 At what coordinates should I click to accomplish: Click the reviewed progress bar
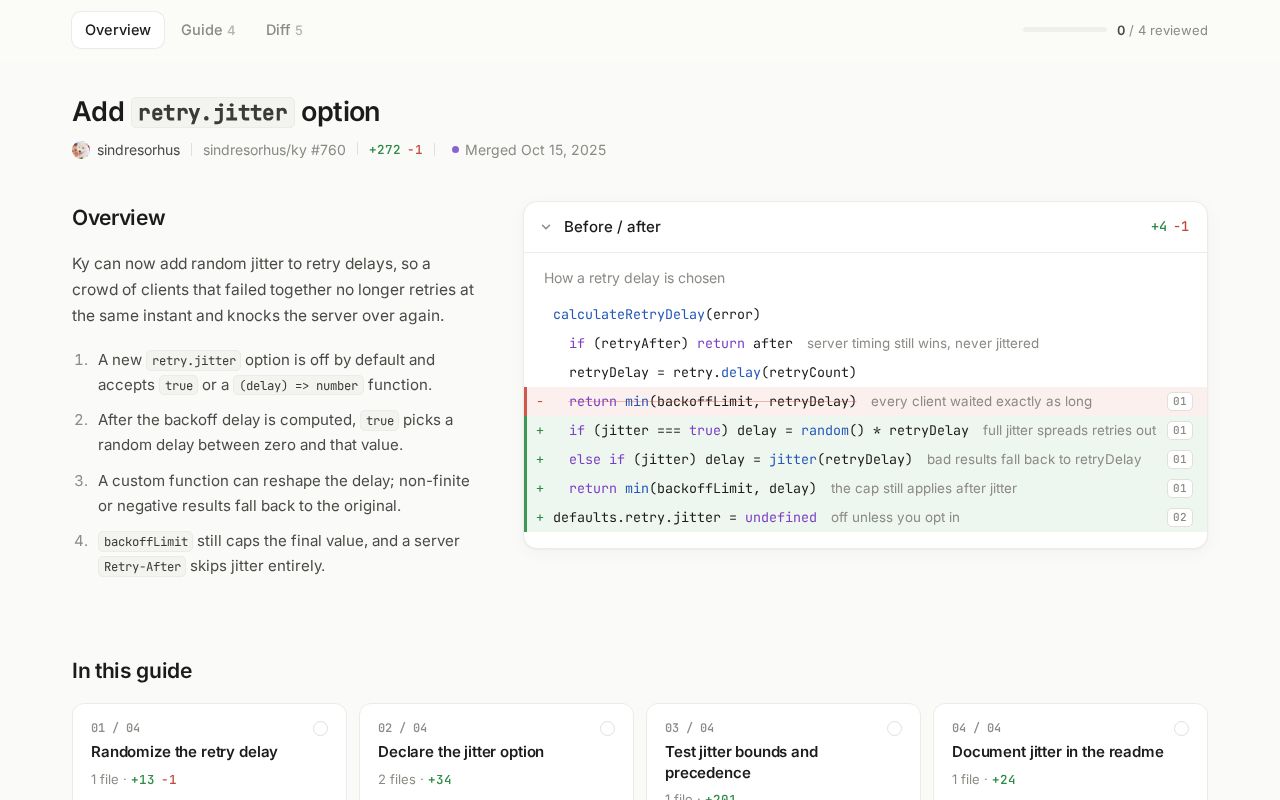(1064, 30)
